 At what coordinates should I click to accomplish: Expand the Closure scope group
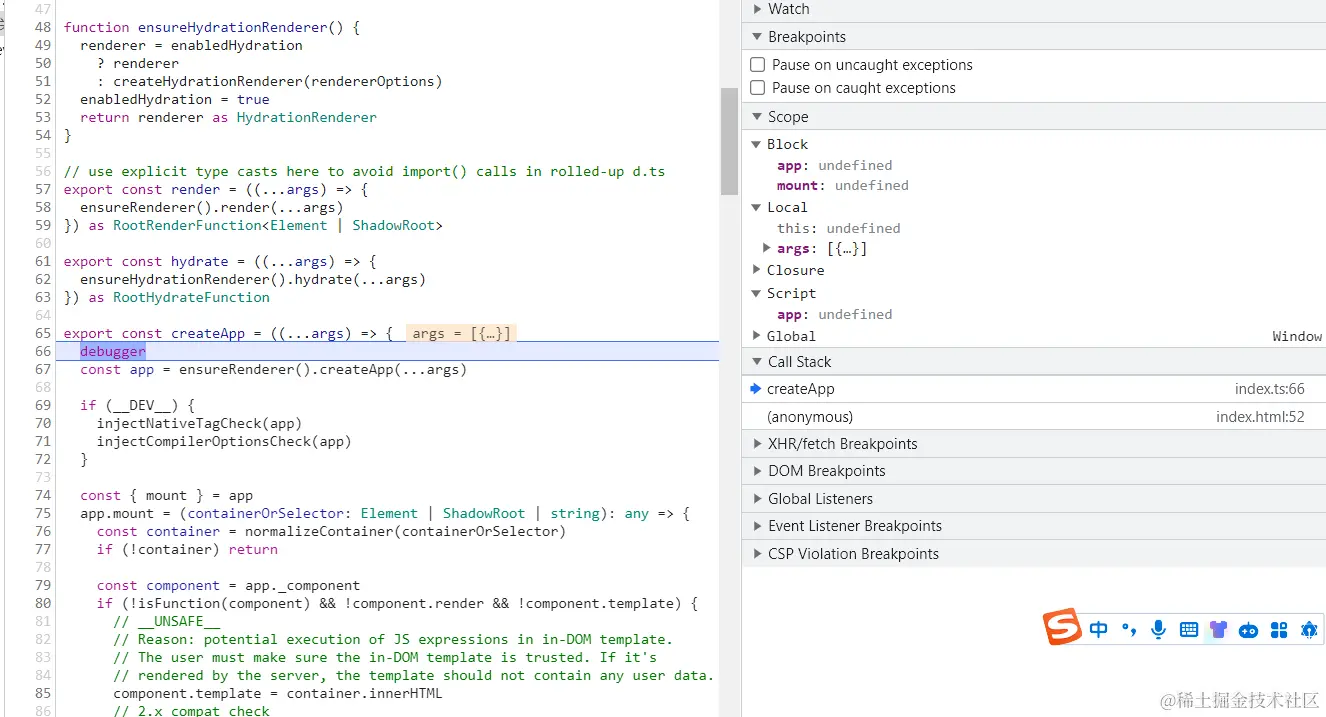[757, 270]
